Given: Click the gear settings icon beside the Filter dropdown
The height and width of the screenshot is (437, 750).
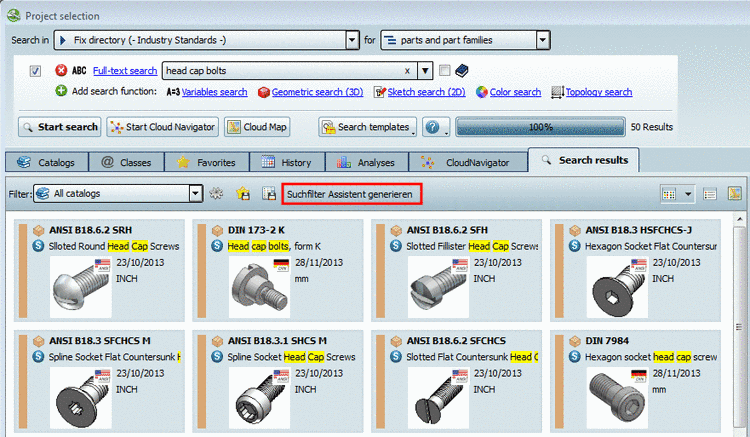Looking at the screenshot, I should click(x=216, y=194).
